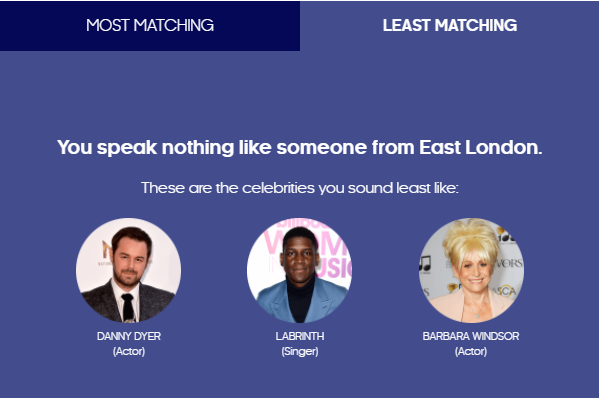This screenshot has height=398, width=599.
Task: Click the words 'East London' in headline
Action: point(481,147)
